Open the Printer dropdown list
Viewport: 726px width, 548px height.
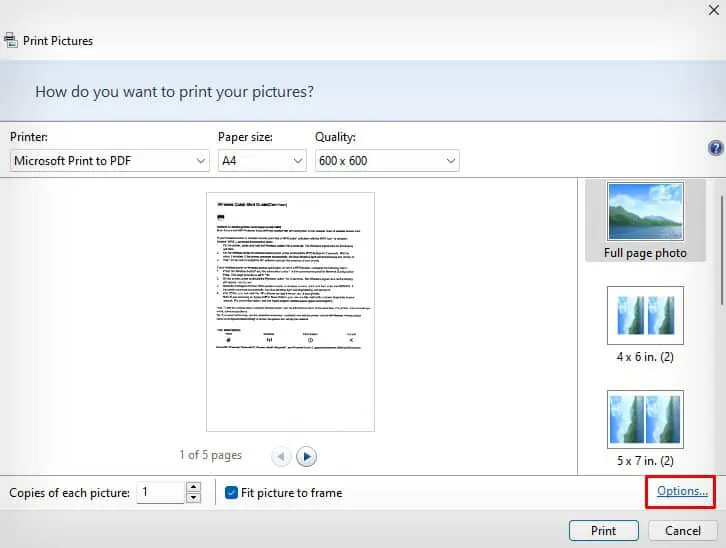point(110,160)
